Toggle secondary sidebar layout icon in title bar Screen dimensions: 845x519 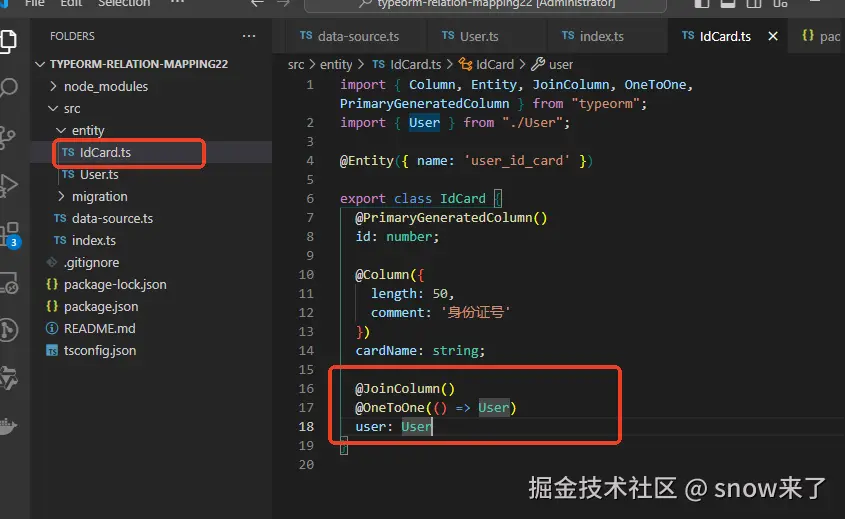pyautogui.click(x=754, y=3)
